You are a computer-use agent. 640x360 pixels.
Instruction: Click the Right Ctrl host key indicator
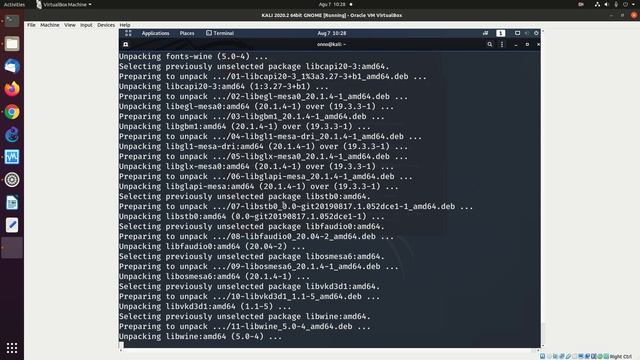621,357
